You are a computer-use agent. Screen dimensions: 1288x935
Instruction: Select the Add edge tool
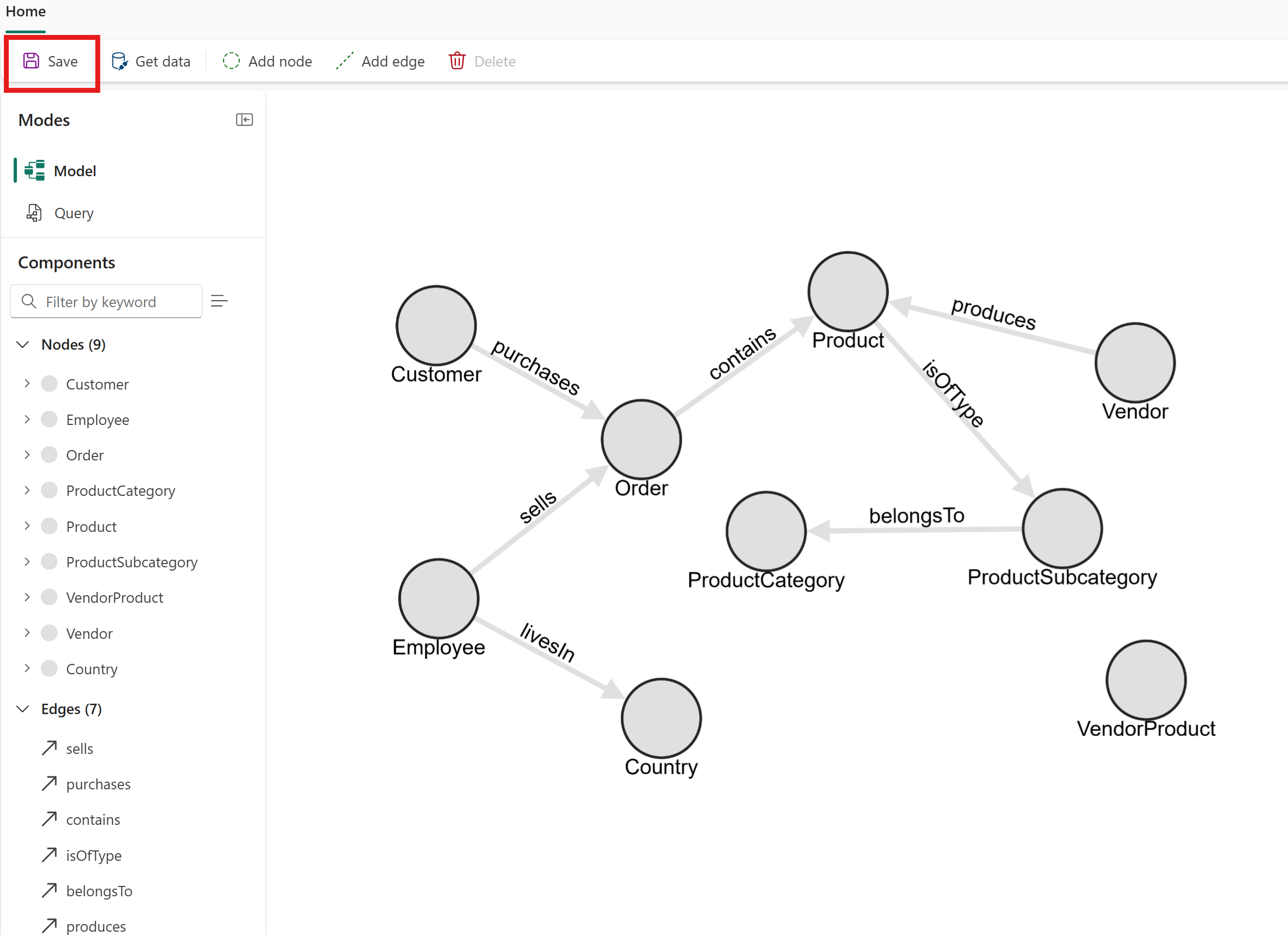[380, 61]
